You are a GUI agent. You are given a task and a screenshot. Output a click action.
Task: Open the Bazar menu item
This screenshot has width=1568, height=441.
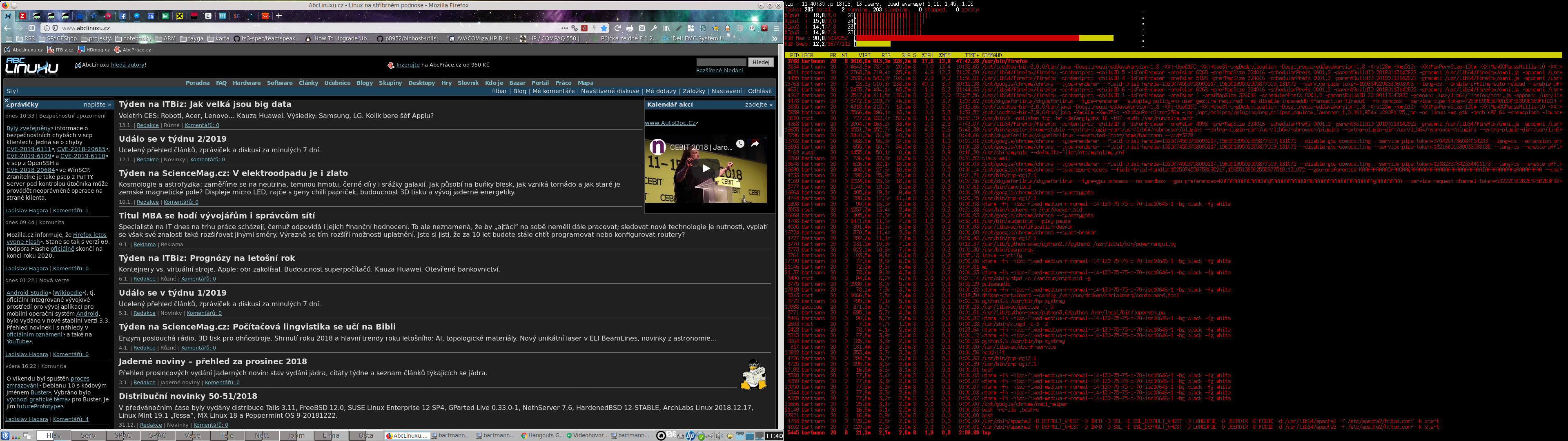pyautogui.click(x=517, y=83)
